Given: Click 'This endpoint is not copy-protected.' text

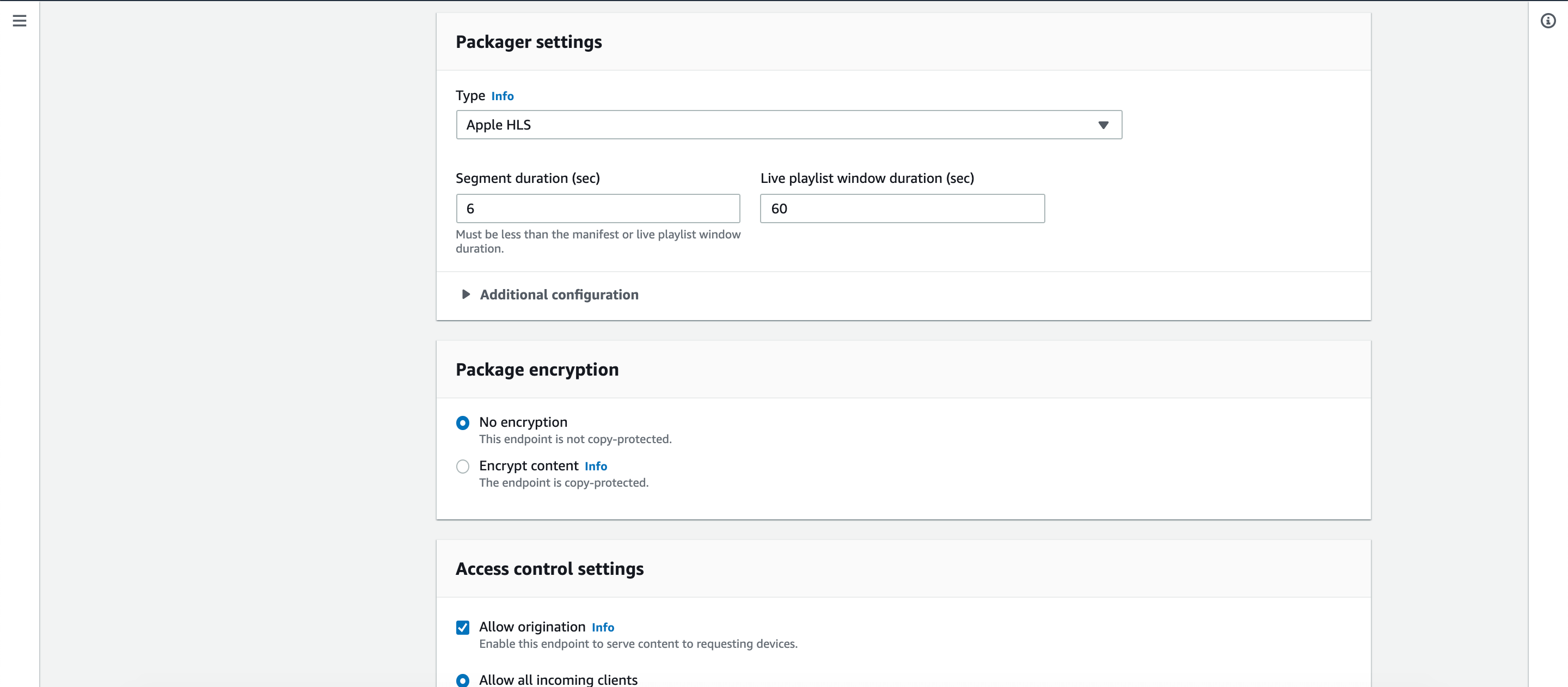Looking at the screenshot, I should pos(575,439).
